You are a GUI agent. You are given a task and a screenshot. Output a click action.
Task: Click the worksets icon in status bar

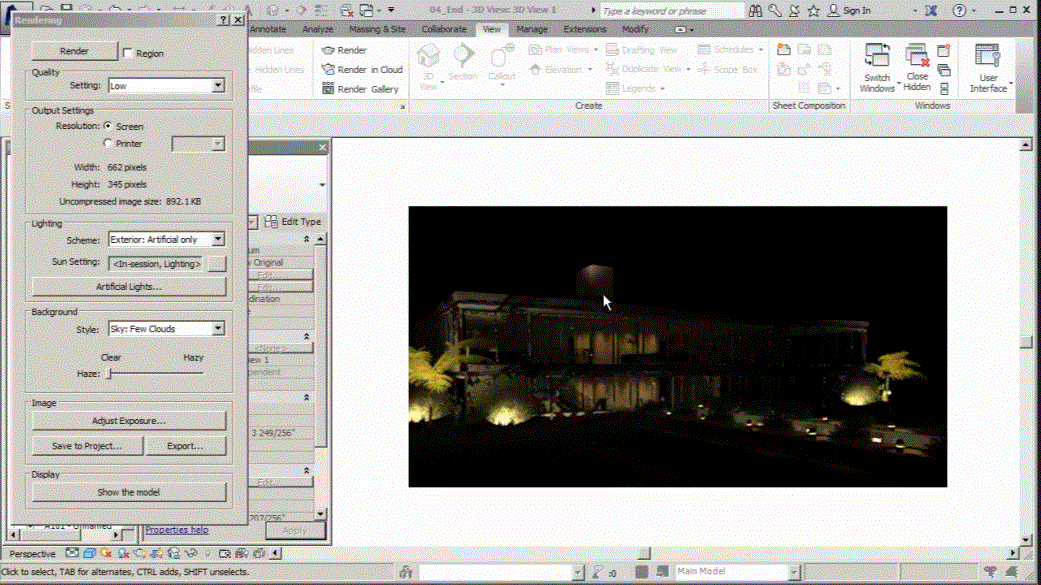point(406,572)
